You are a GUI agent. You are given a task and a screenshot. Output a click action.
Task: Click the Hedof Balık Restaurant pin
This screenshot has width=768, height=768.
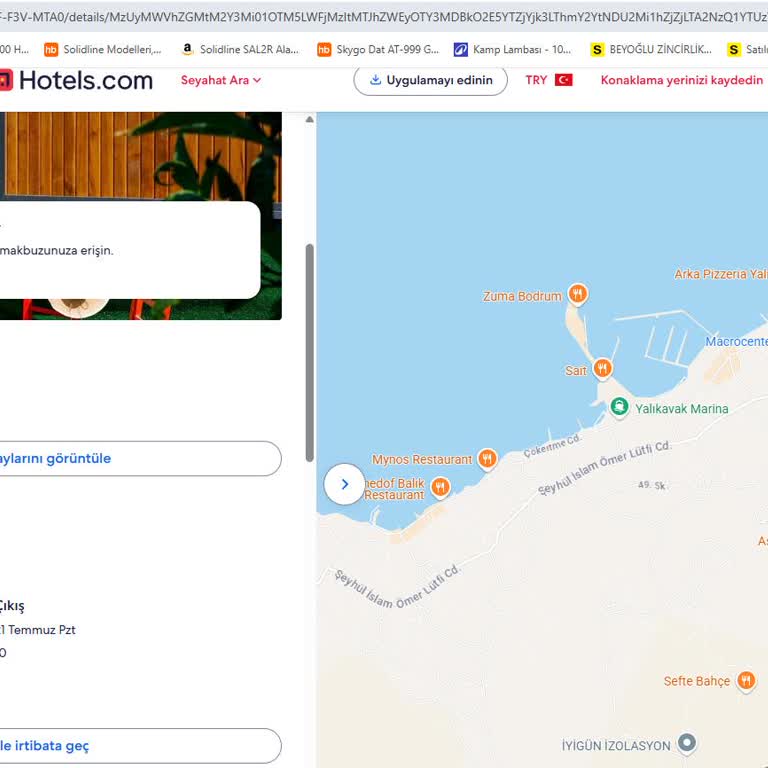pos(440,487)
